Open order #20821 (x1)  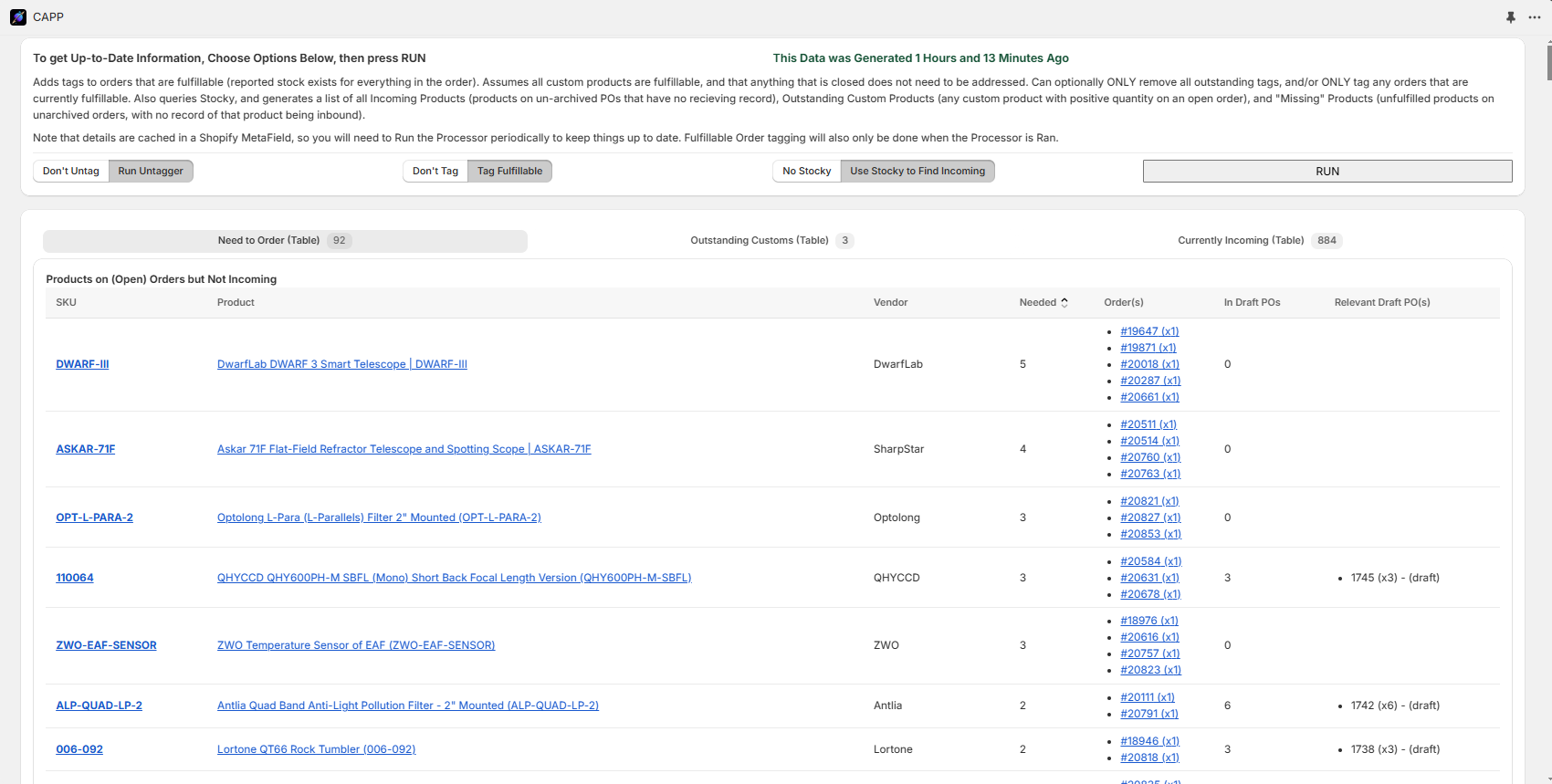click(x=1149, y=501)
